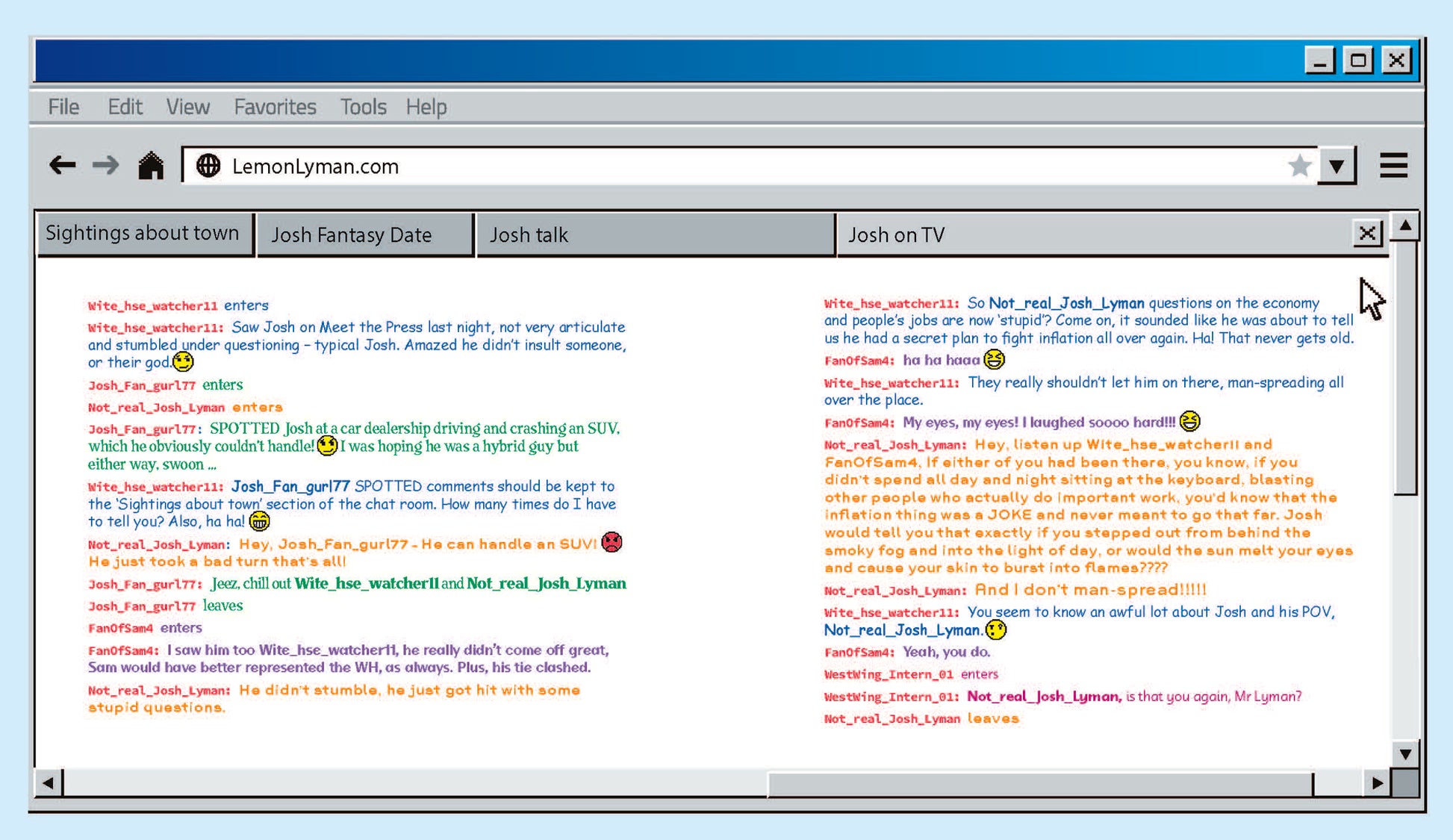1453x840 pixels.
Task: Open the hamburger menu icon
Action: pyautogui.click(x=1393, y=166)
